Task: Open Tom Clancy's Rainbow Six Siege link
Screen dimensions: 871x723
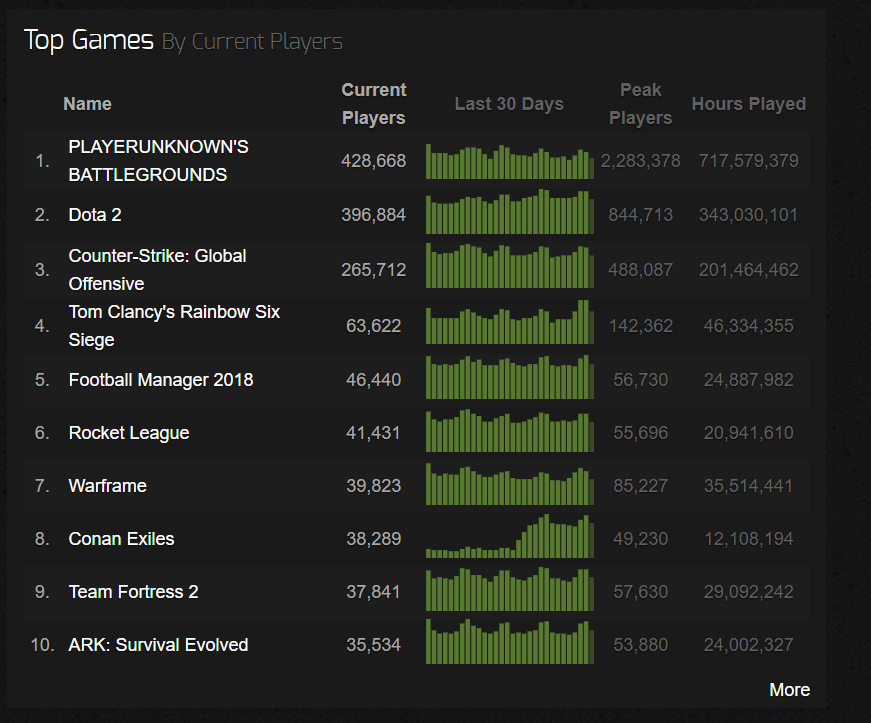Action: (x=174, y=326)
